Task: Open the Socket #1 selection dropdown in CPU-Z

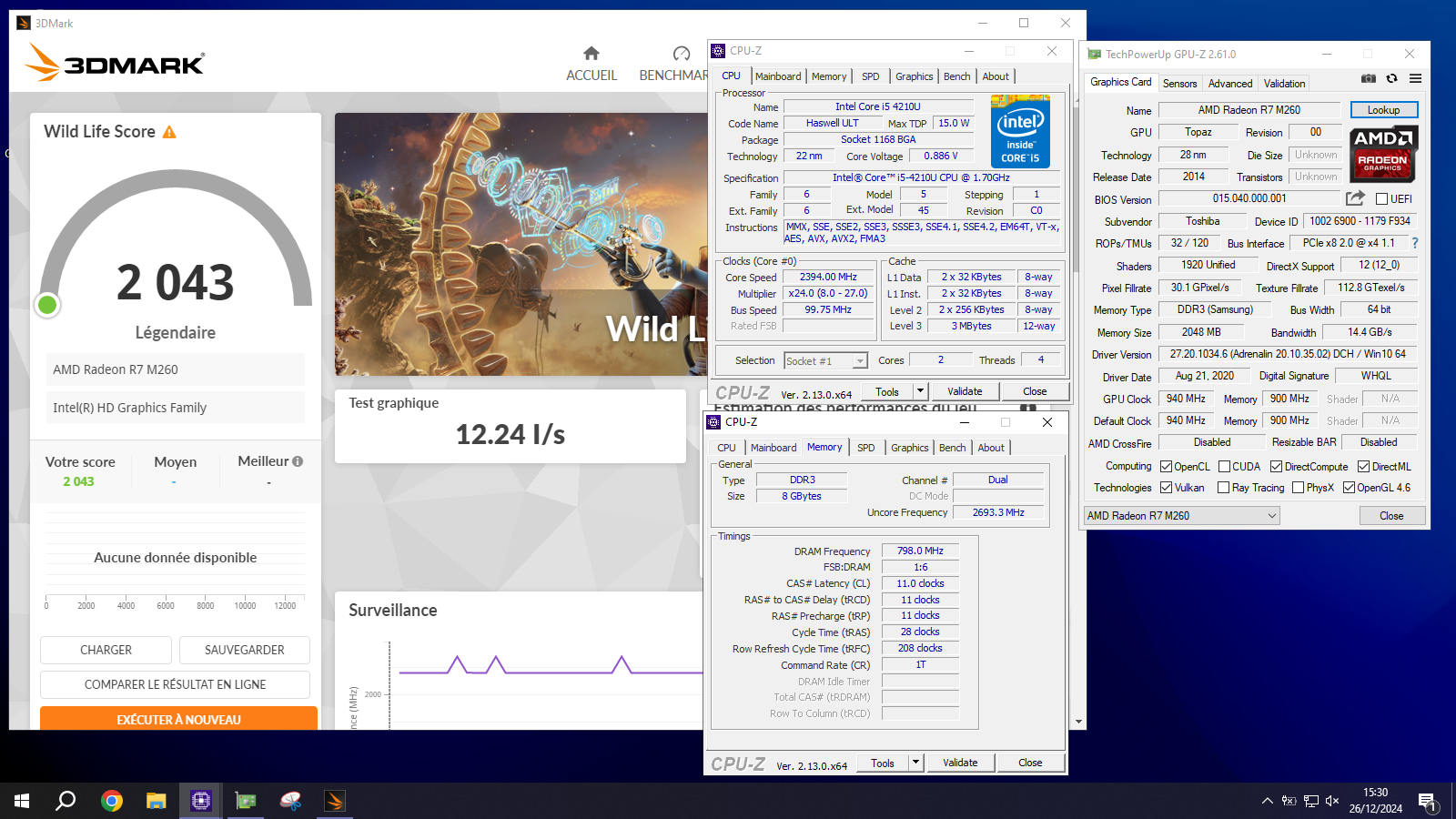Action: [825, 361]
